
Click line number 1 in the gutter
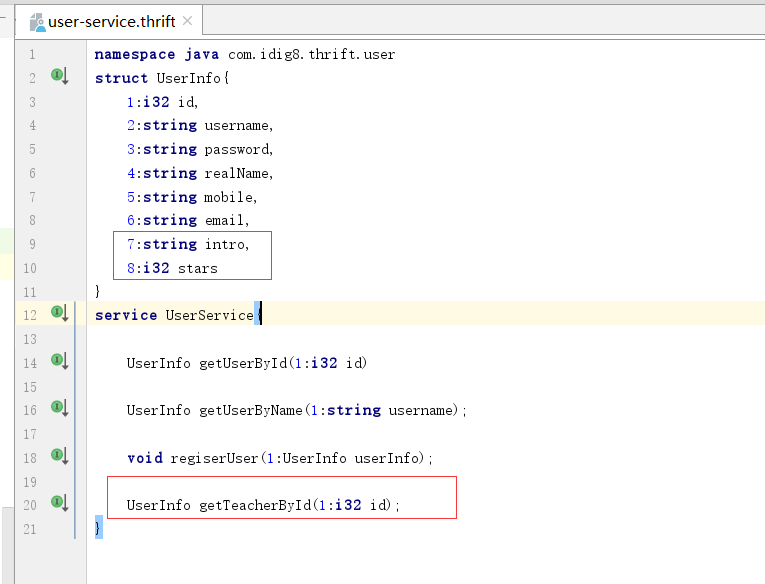pyautogui.click(x=32, y=54)
